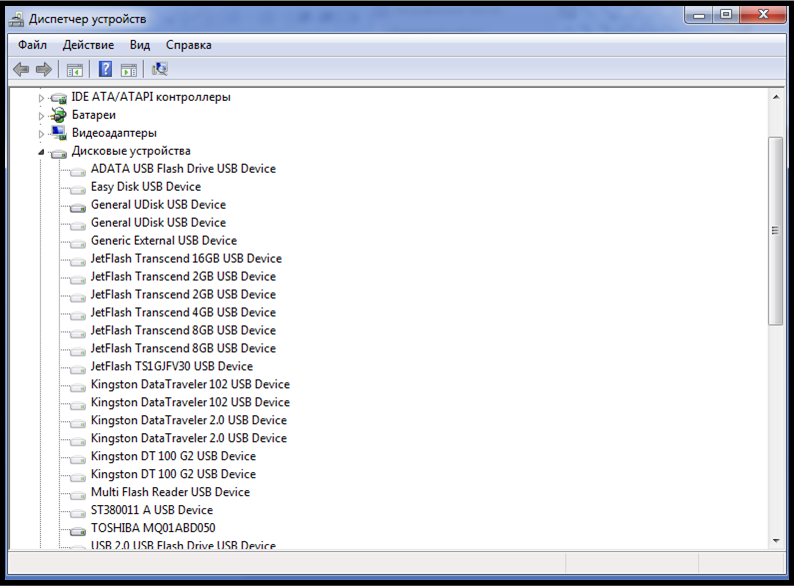Select the first Kingston DataTraveler 2.0 entry

click(189, 420)
